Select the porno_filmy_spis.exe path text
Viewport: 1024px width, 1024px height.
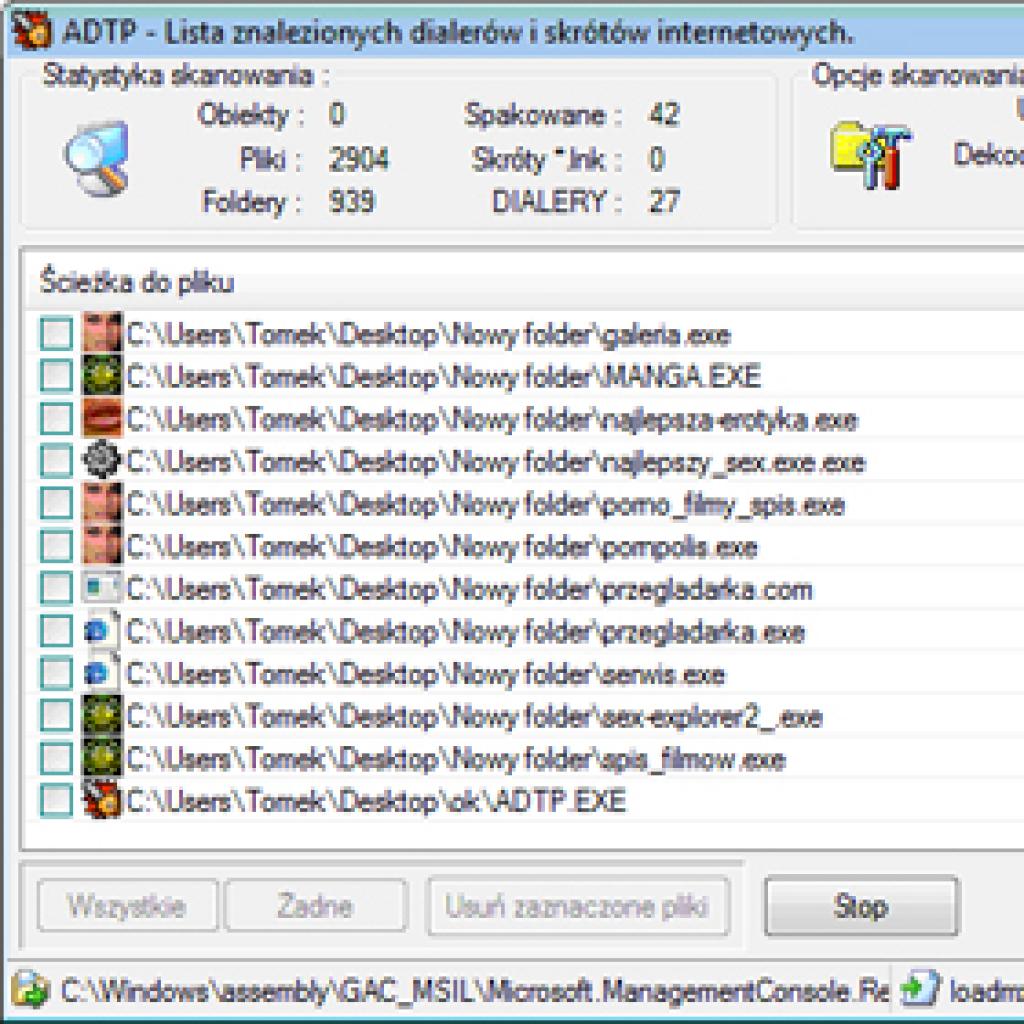click(485, 505)
